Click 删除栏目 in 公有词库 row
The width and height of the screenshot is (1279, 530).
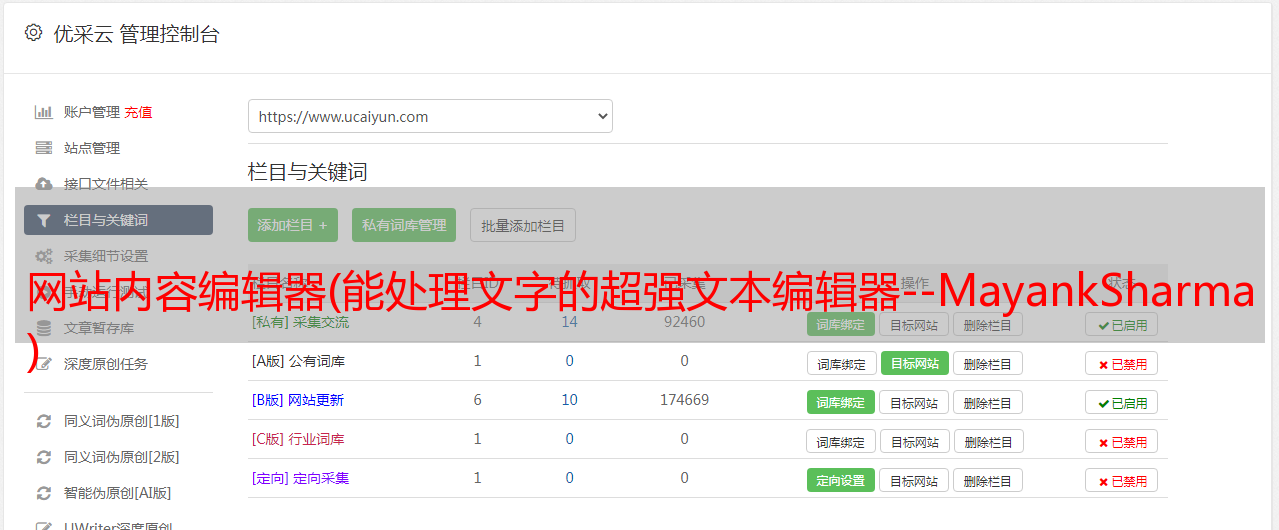click(988, 363)
